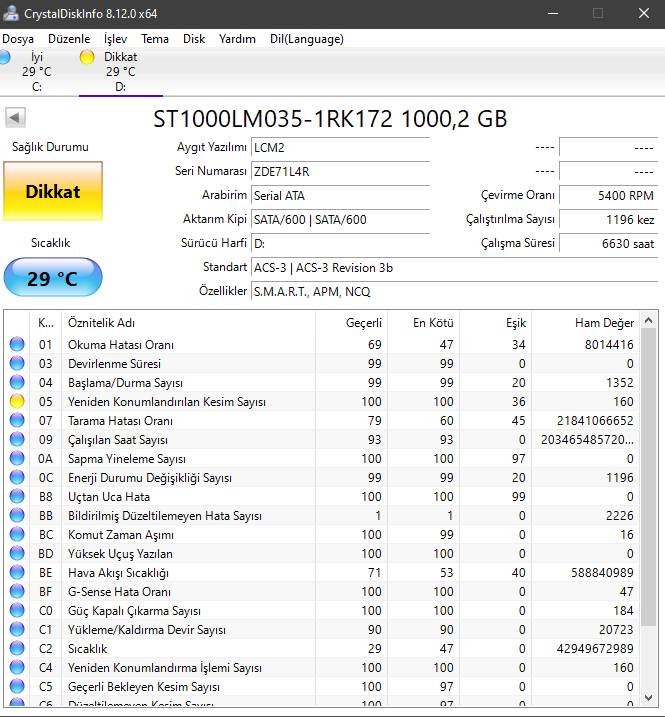Click the Çevirme Oranı value 5400 RPM
The image size is (665, 717).
coord(609,196)
